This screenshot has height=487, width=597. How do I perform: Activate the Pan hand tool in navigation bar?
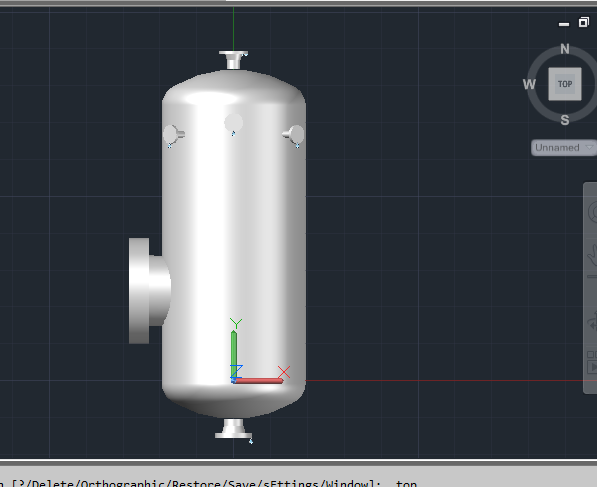pyautogui.click(x=592, y=256)
